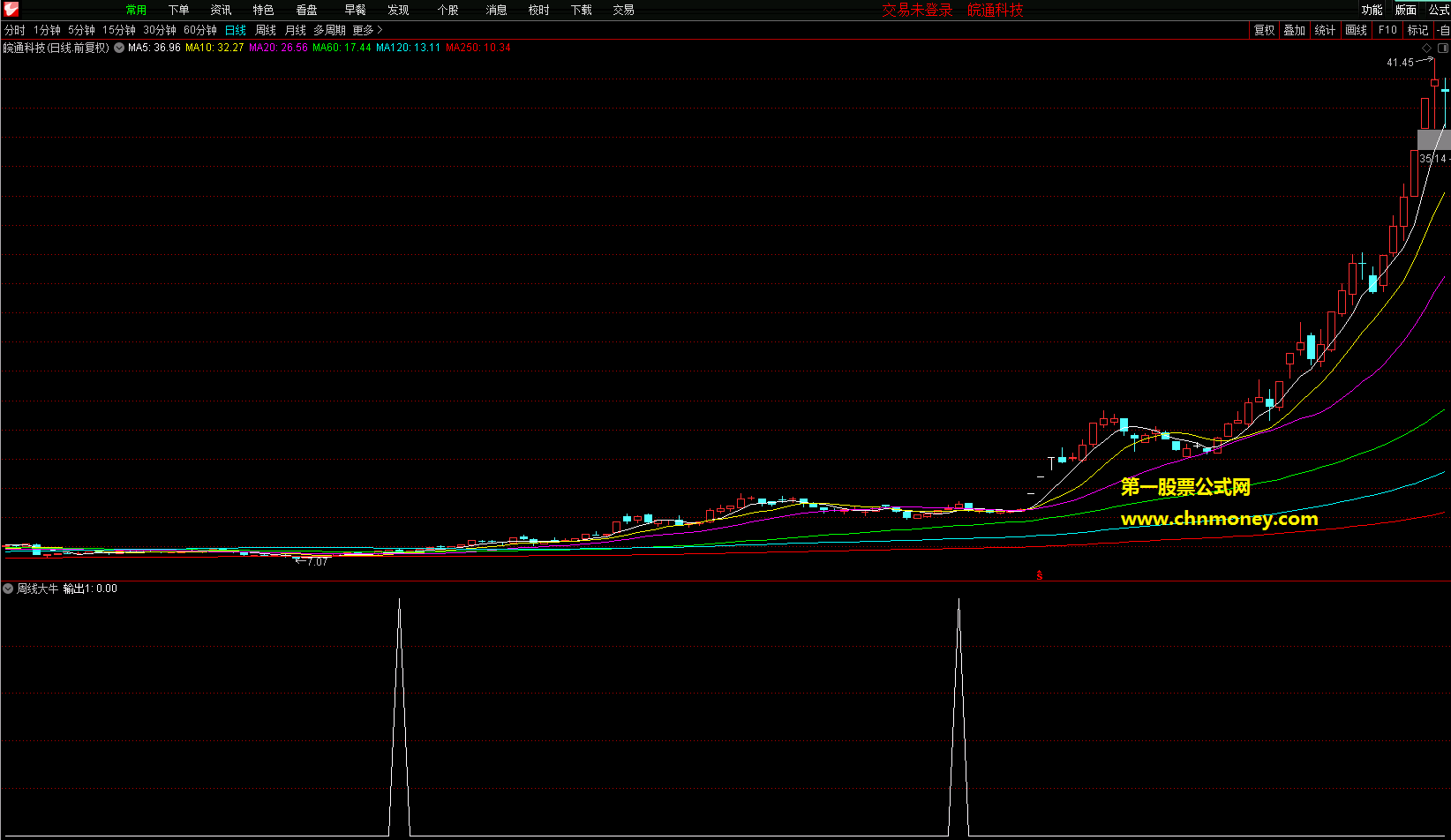
Task: Click the 7.07 low price label
Action: [x=317, y=562]
